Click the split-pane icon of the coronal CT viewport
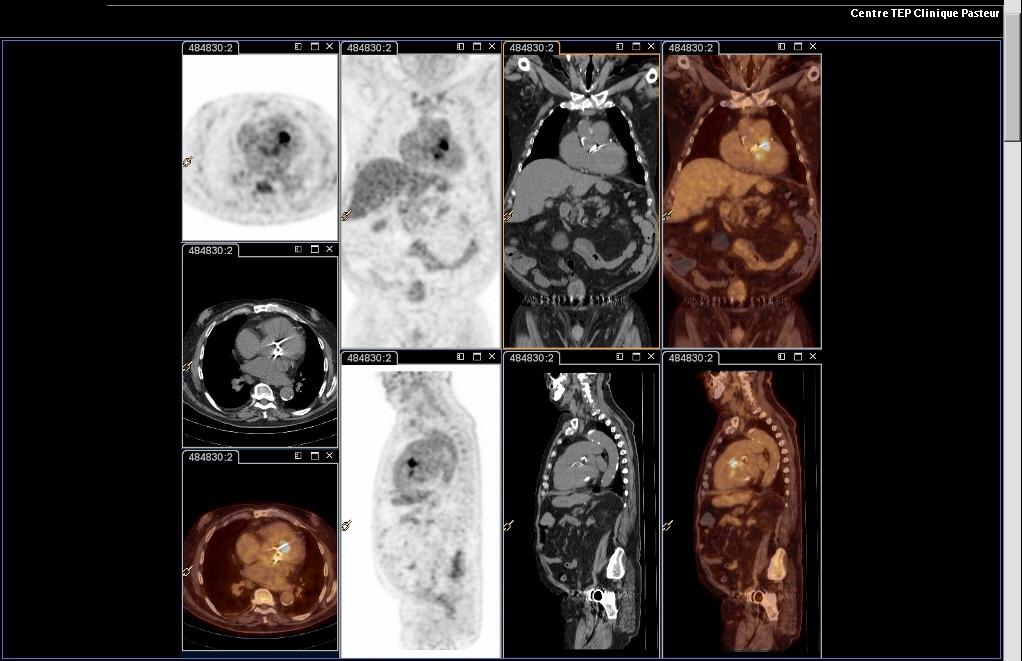The width and height of the screenshot is (1022, 661). pos(620,47)
